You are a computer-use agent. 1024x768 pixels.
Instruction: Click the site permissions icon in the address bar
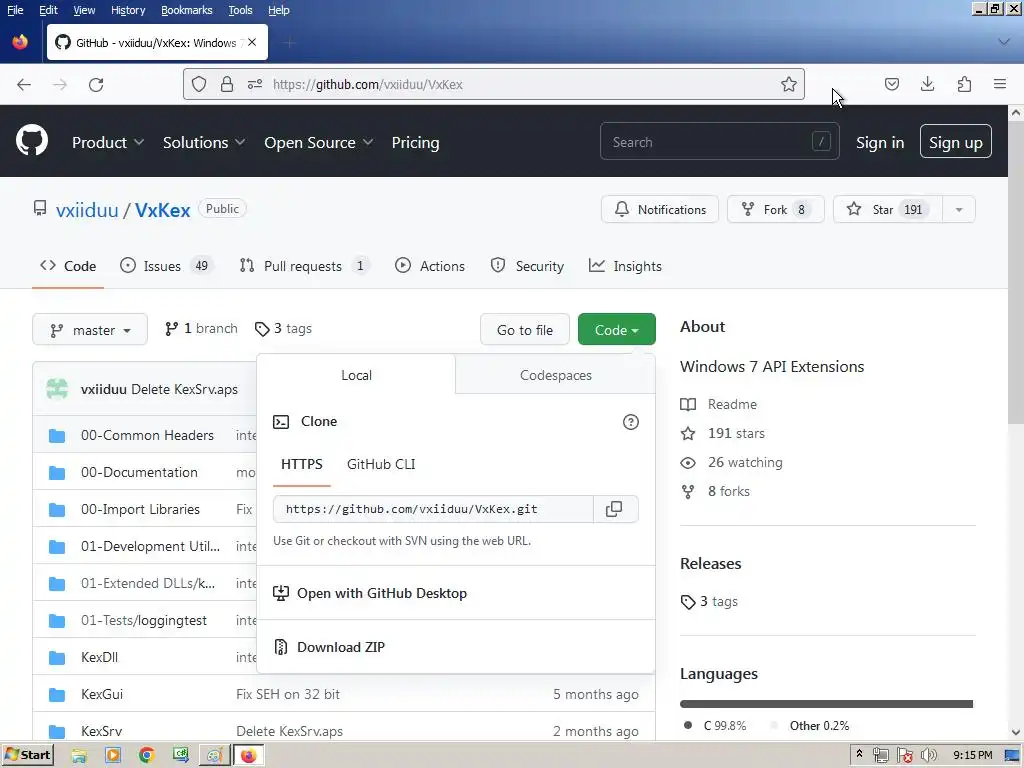(255, 84)
